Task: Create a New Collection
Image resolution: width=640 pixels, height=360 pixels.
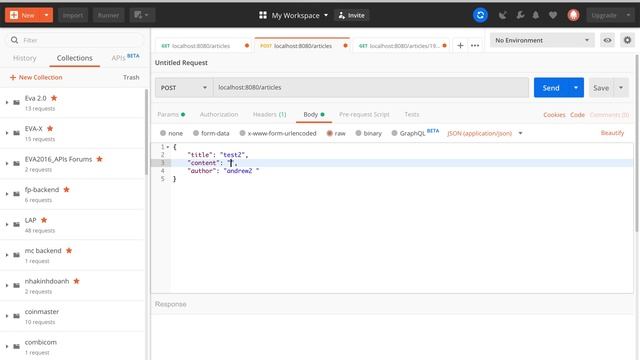Action: click(x=36, y=77)
